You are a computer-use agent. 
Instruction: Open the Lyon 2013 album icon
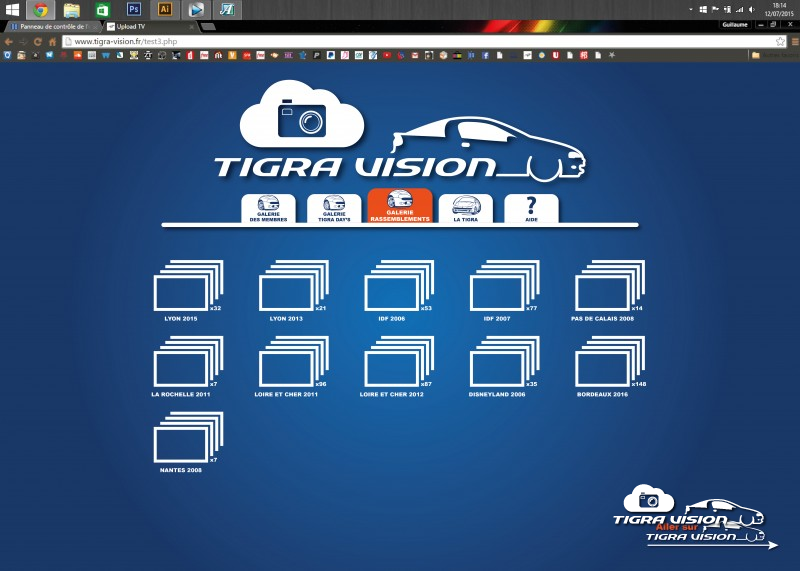[292, 287]
